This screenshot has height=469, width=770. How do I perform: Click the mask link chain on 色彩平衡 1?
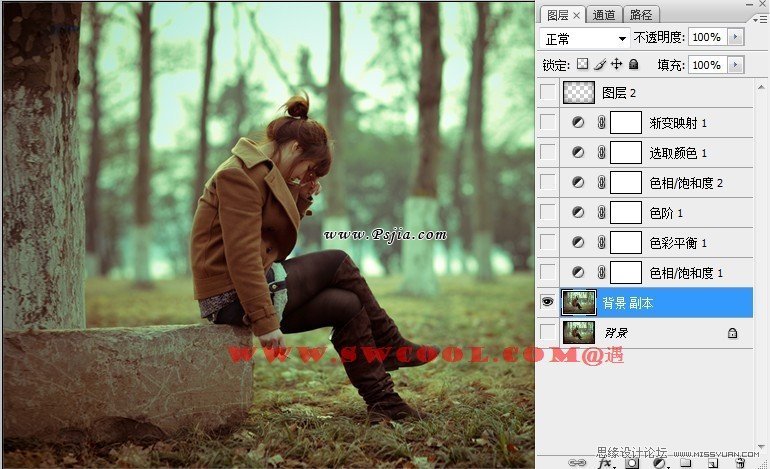click(x=602, y=242)
